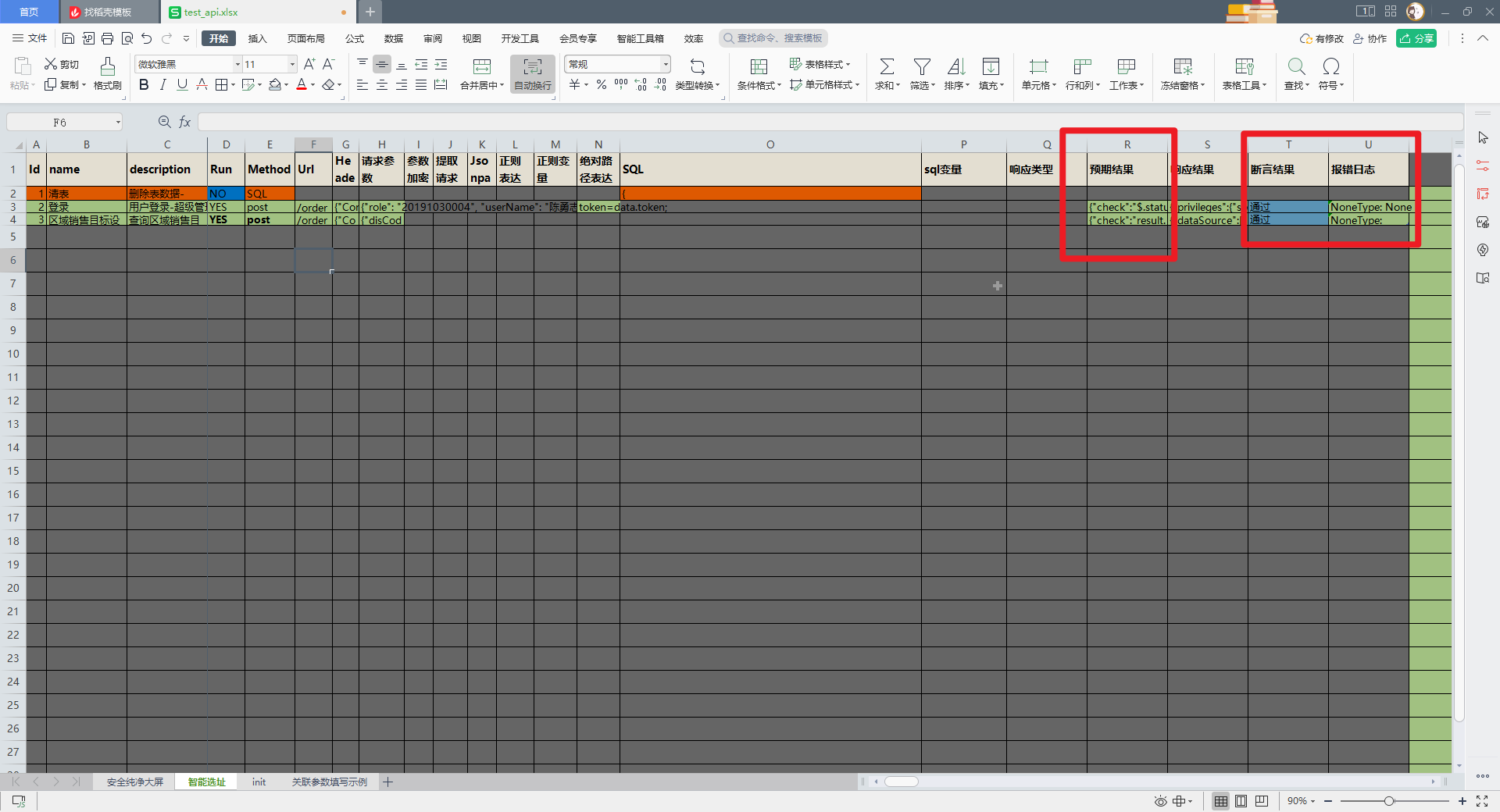
Task: Click the percent style icon
Action: (602, 84)
